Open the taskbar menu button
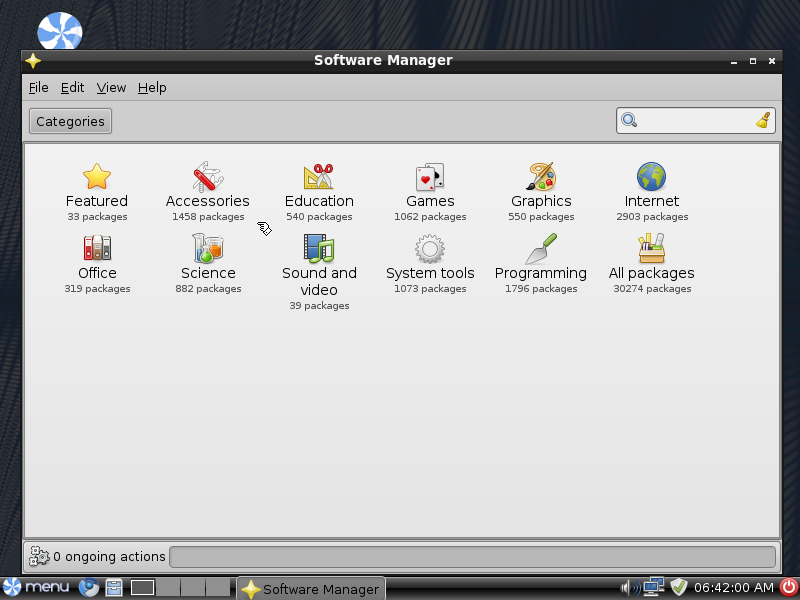Screen dimensions: 800x600 tap(37, 588)
